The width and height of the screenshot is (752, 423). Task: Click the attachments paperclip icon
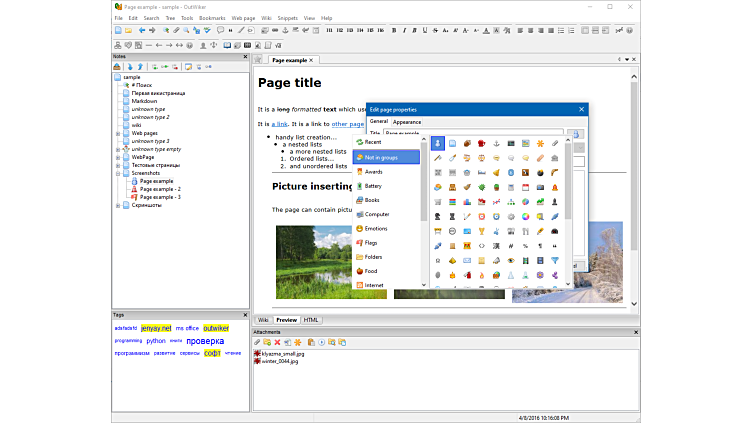coord(257,342)
